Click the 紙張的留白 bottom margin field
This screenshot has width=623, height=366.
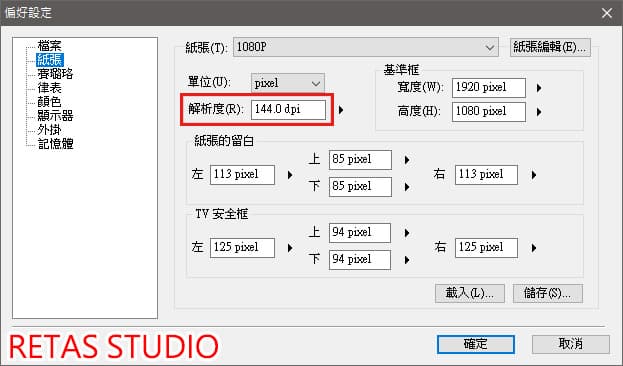pyautogui.click(x=360, y=187)
